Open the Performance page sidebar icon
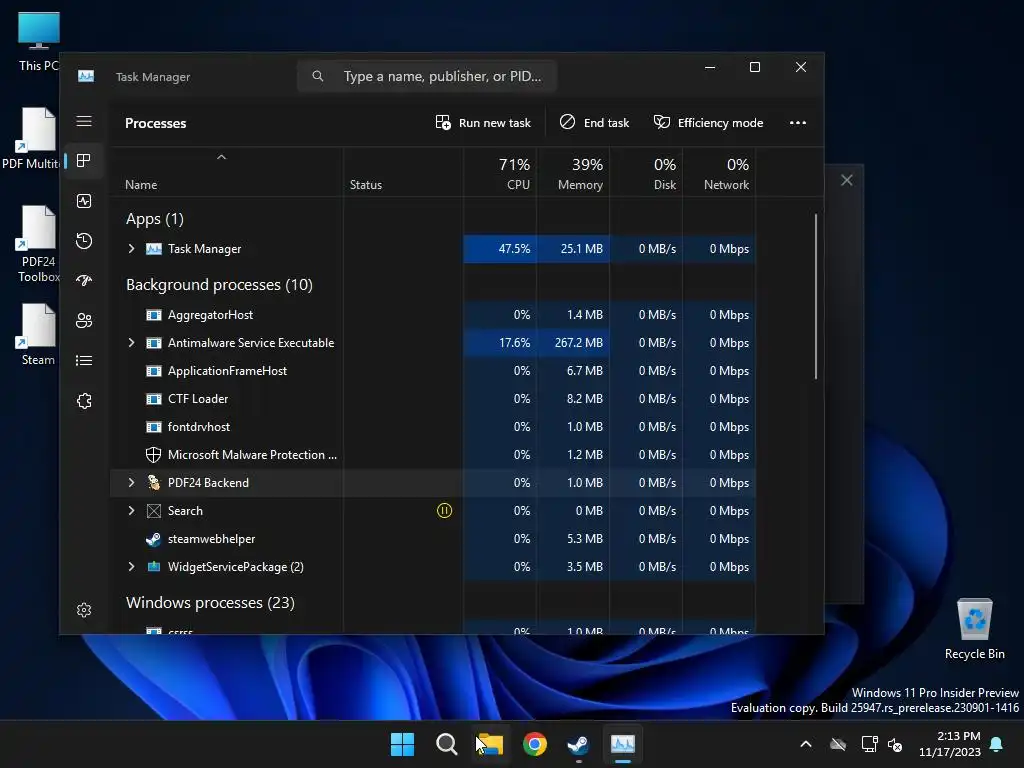This screenshot has height=768, width=1024. [x=84, y=201]
